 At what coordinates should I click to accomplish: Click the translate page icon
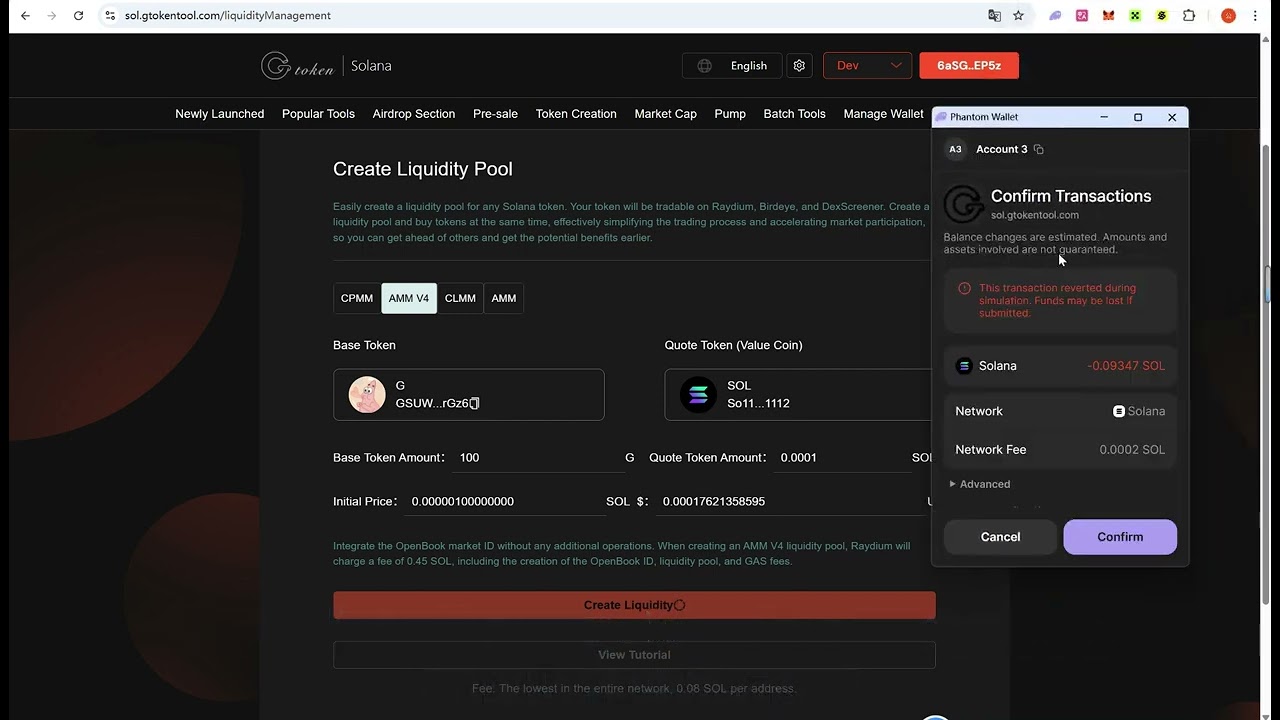[994, 15]
